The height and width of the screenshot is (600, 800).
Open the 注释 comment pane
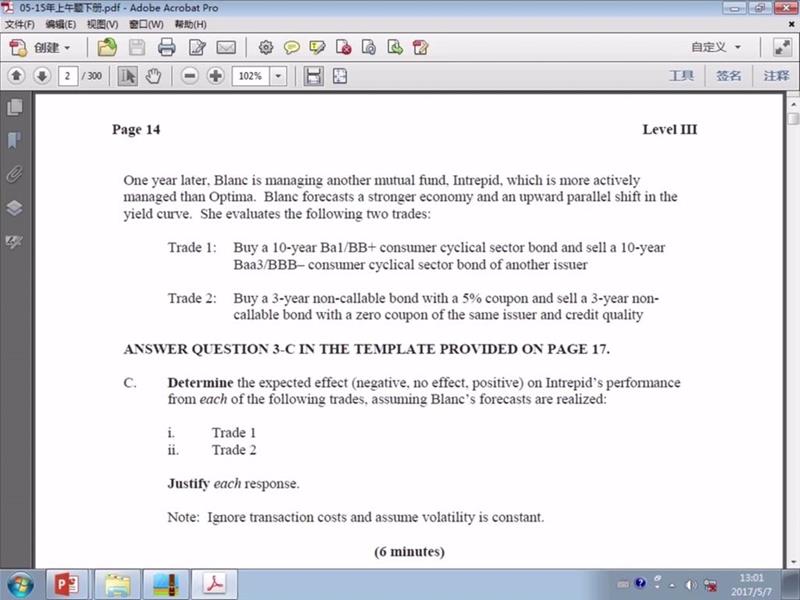[776, 76]
